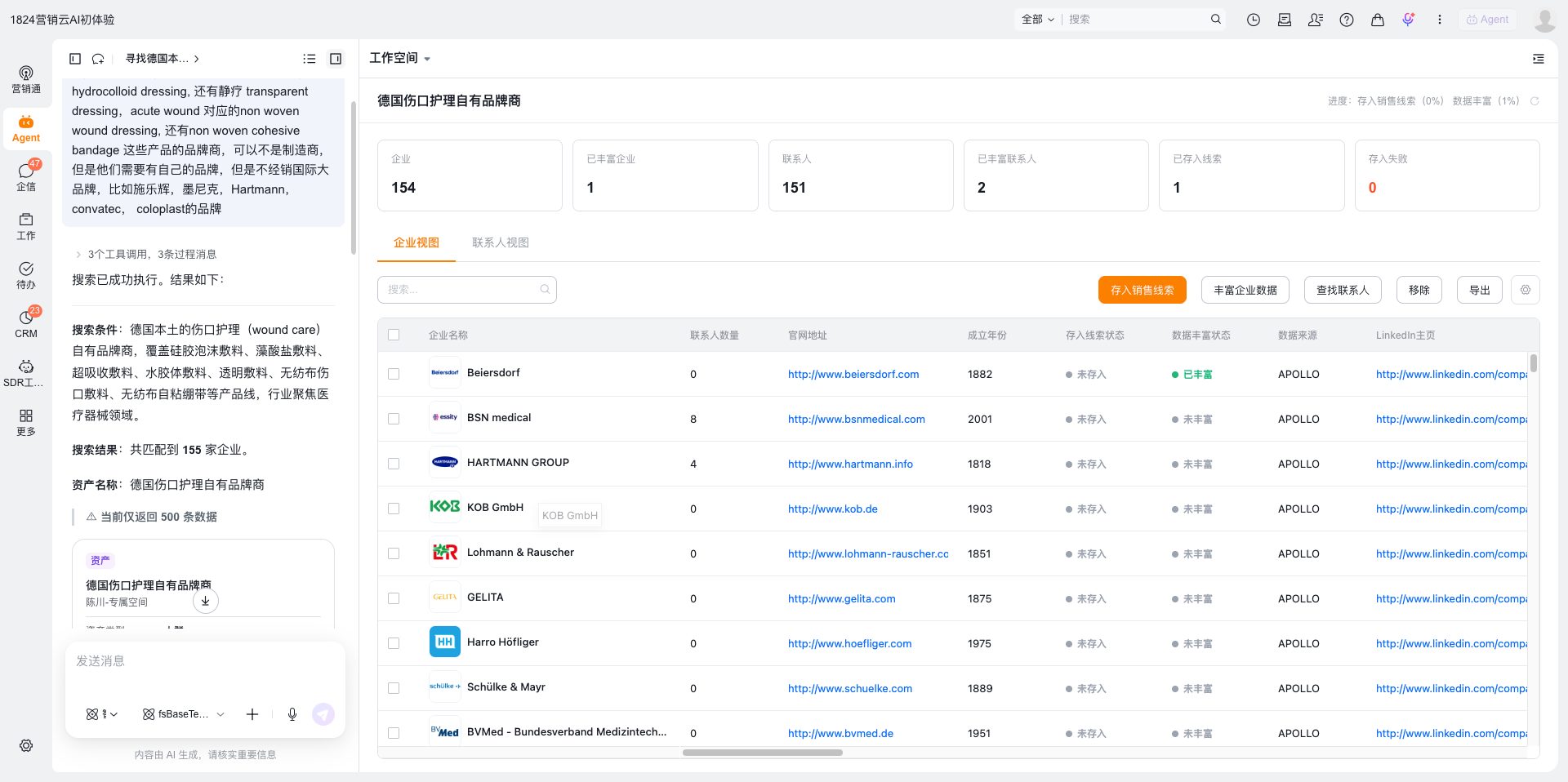Click the table horizontal scrollbar
This screenshot has width=1568, height=782.
pos(763,753)
